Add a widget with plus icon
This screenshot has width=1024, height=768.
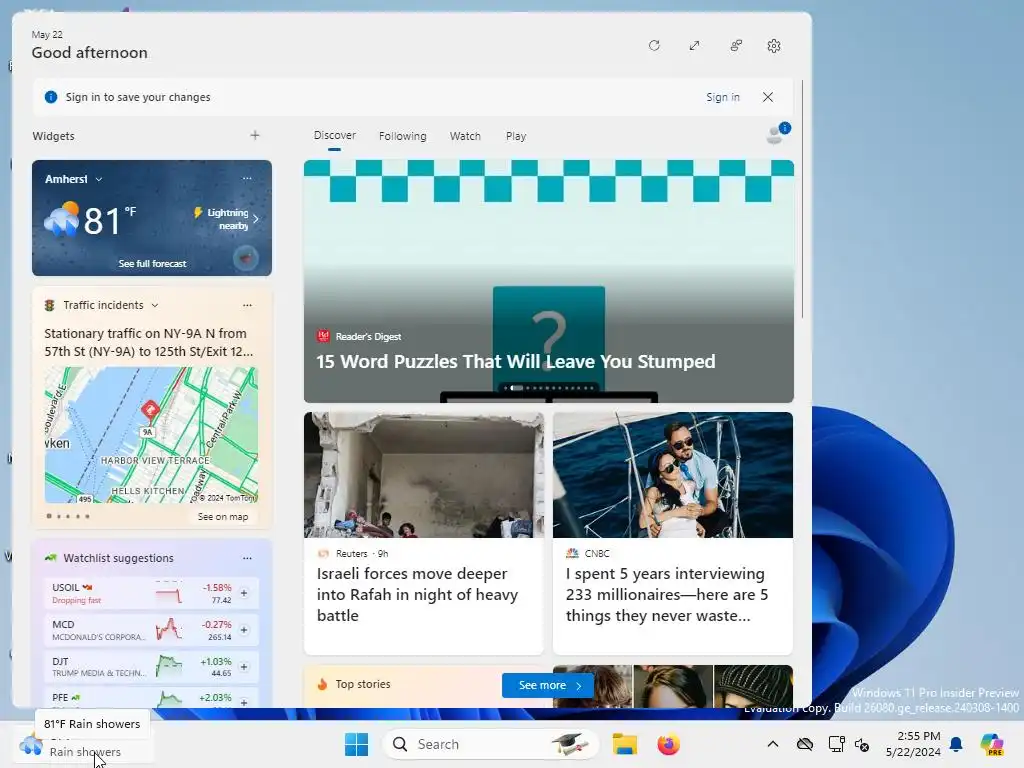pyautogui.click(x=255, y=135)
